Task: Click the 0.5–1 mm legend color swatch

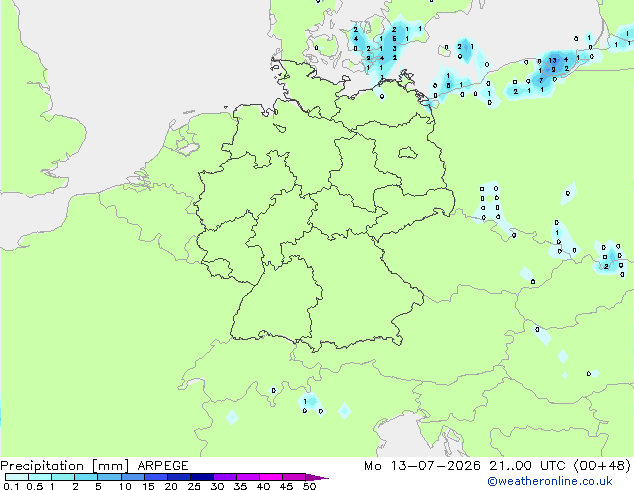Action: 40,477
